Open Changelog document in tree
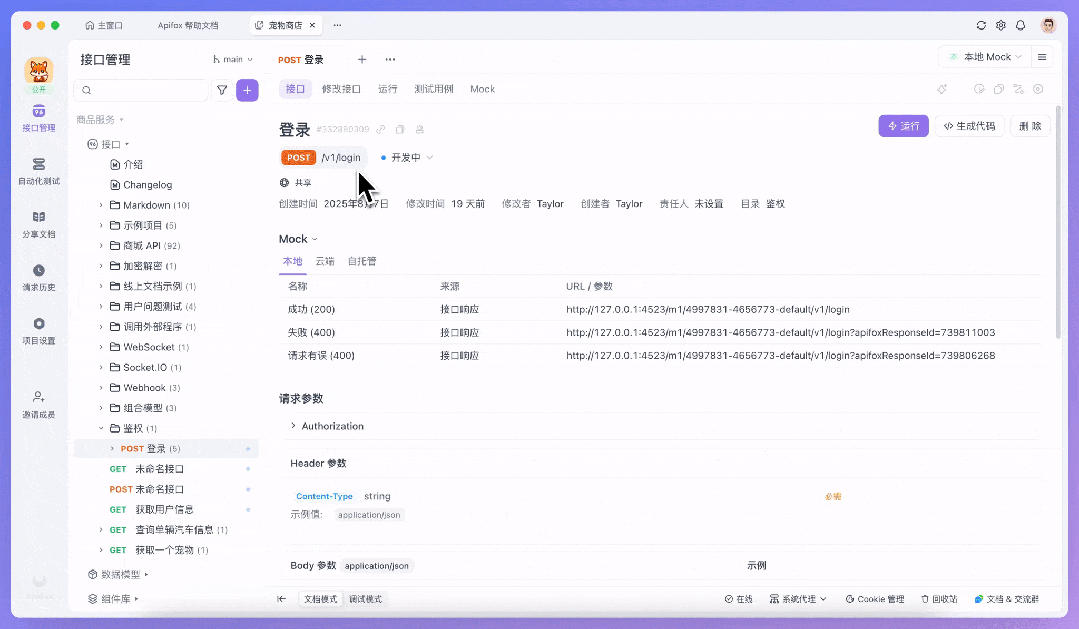This screenshot has width=1079, height=629. pyautogui.click(x=147, y=185)
